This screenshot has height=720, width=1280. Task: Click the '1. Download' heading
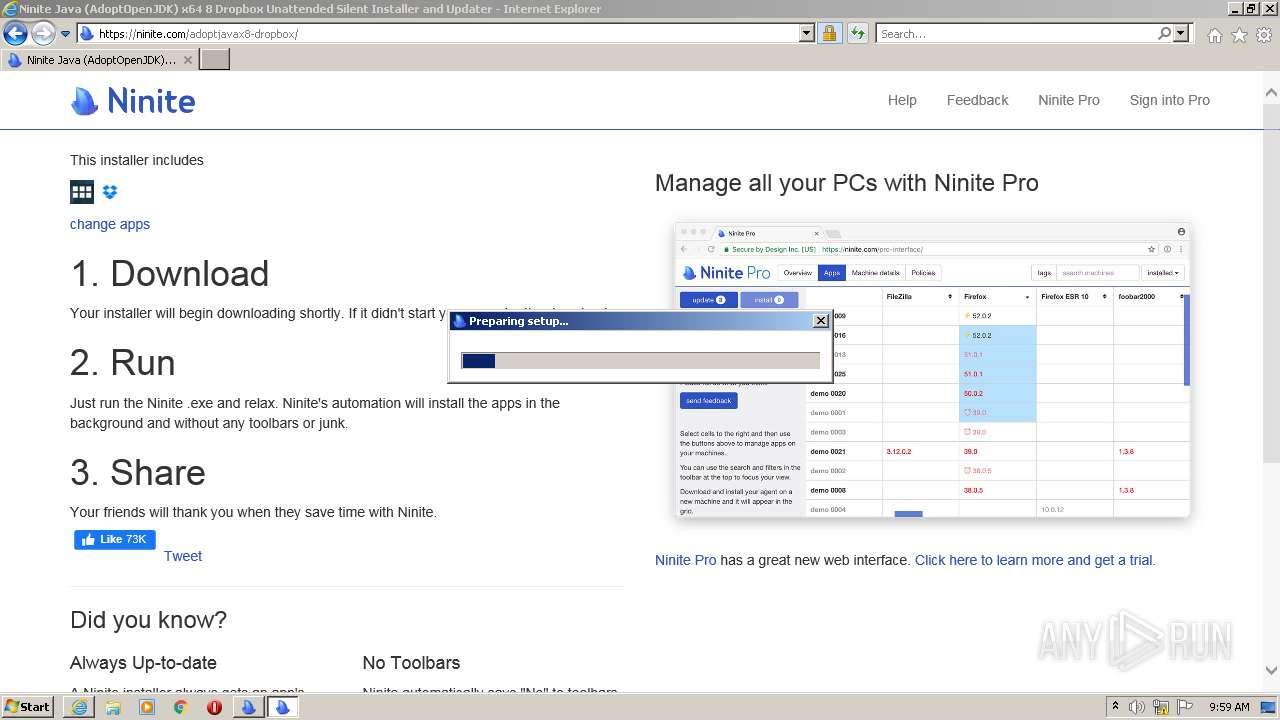pos(169,273)
